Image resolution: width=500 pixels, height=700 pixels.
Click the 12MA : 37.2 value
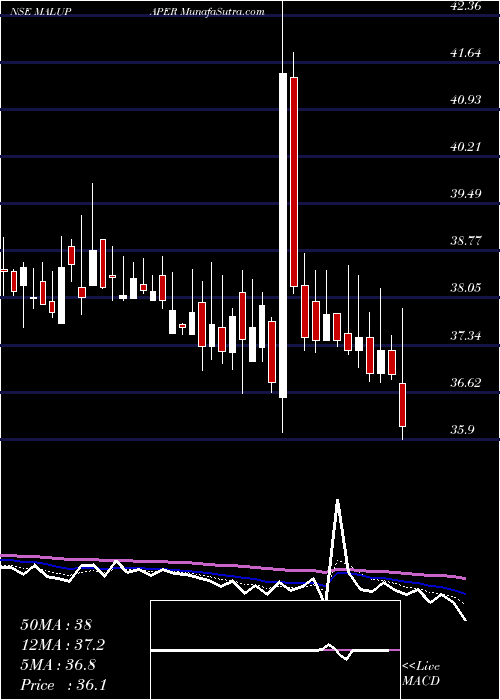coord(64,644)
